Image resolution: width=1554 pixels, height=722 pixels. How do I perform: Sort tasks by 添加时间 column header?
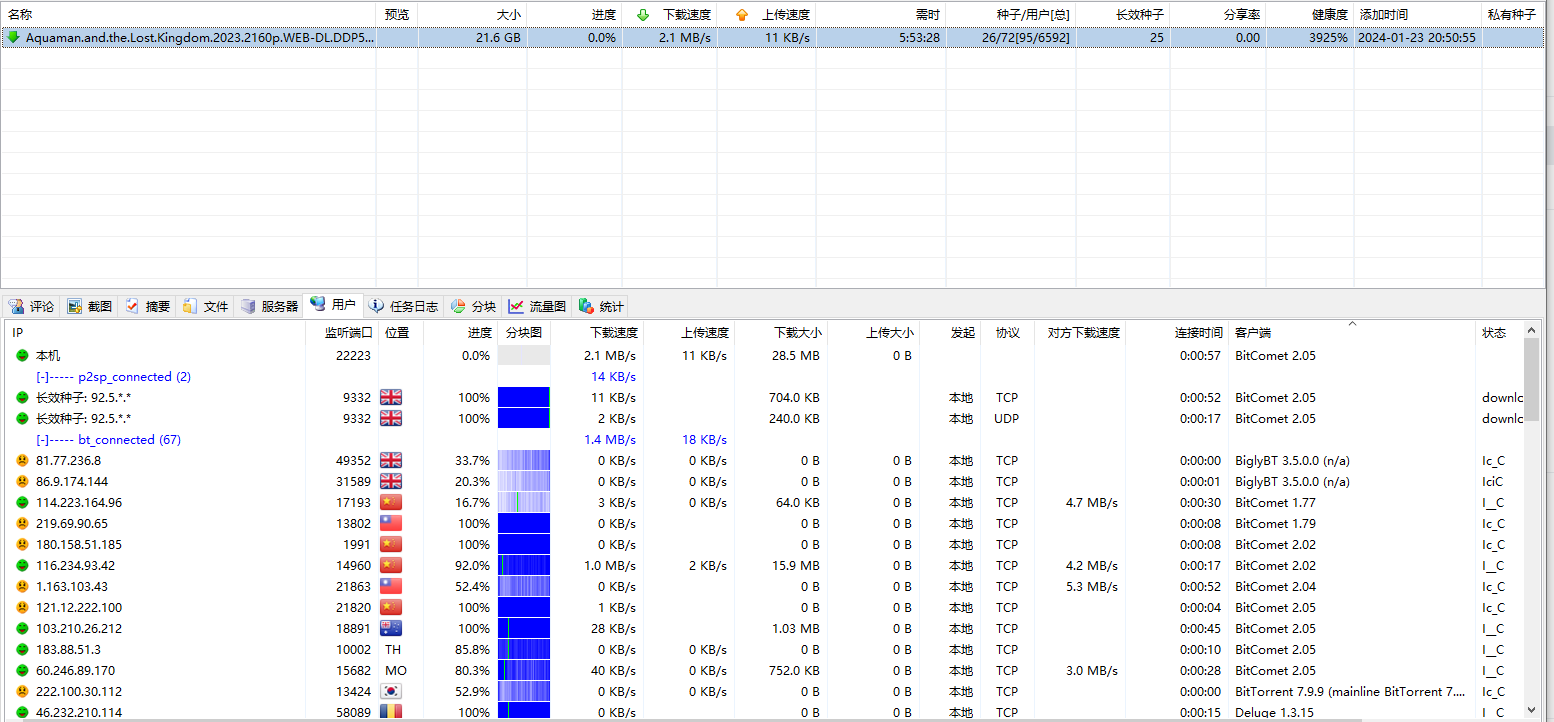click(x=1418, y=14)
